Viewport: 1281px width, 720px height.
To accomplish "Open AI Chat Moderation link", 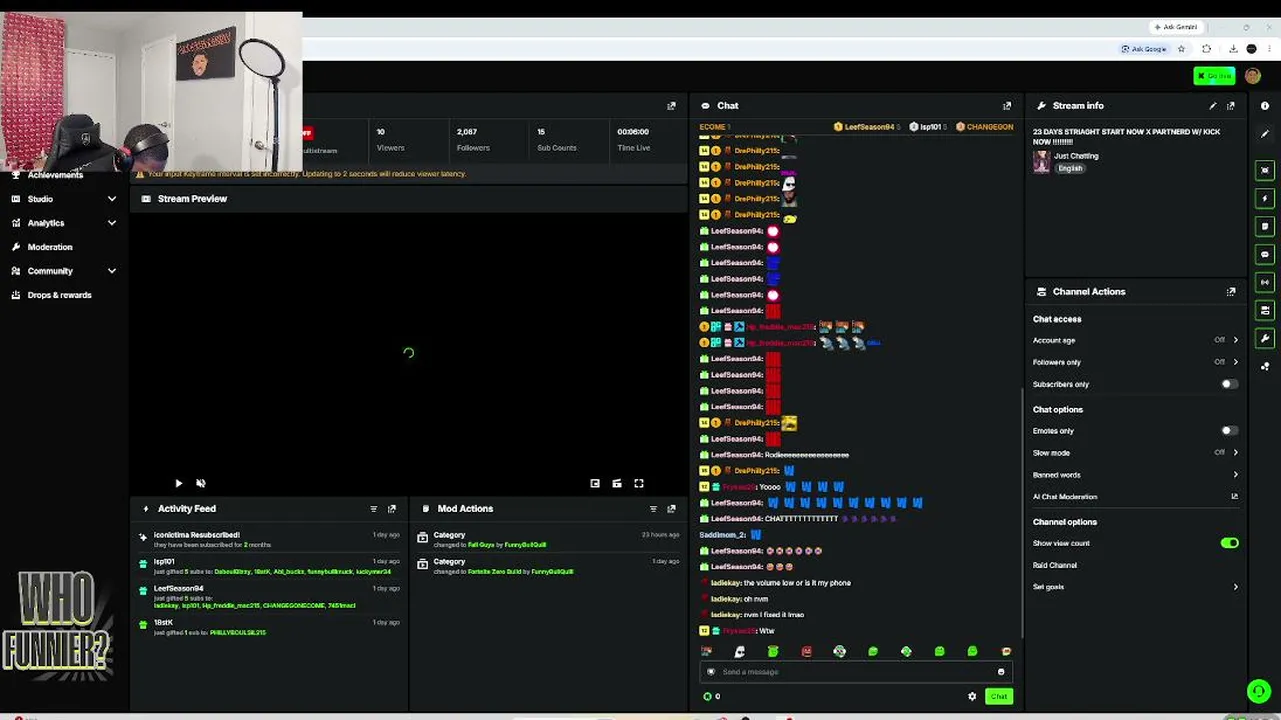I will (x=1136, y=497).
